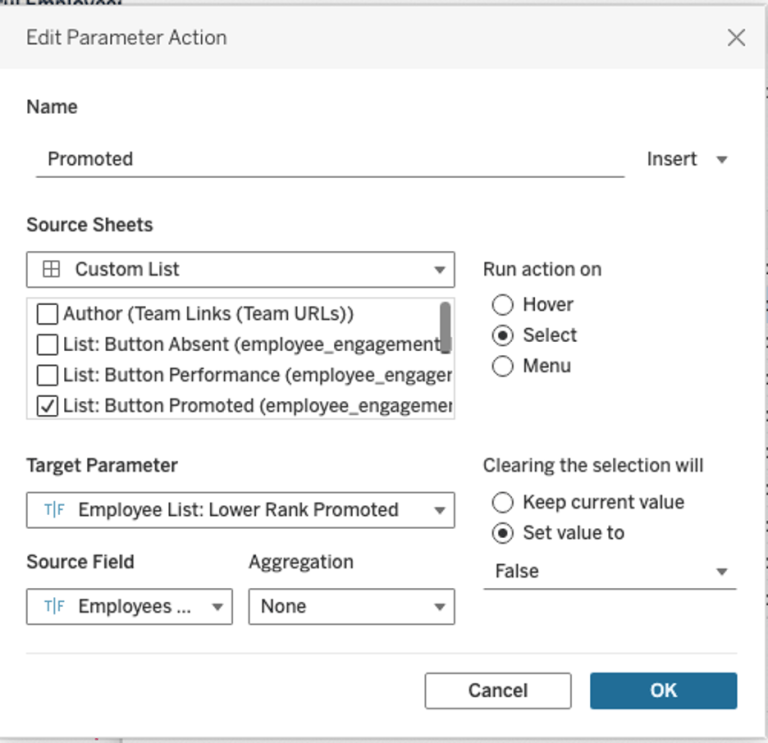768x743 pixels.
Task: Open the Aggregation None dropdown
Action: pos(352,606)
